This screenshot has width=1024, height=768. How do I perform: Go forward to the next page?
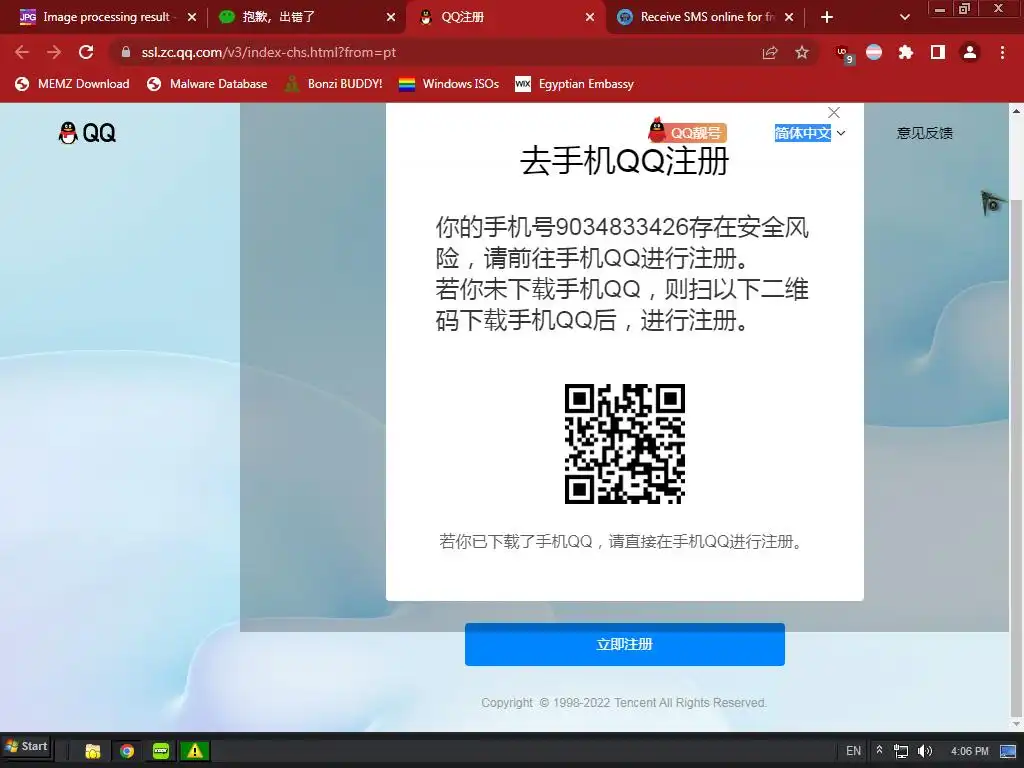pyautogui.click(x=54, y=52)
